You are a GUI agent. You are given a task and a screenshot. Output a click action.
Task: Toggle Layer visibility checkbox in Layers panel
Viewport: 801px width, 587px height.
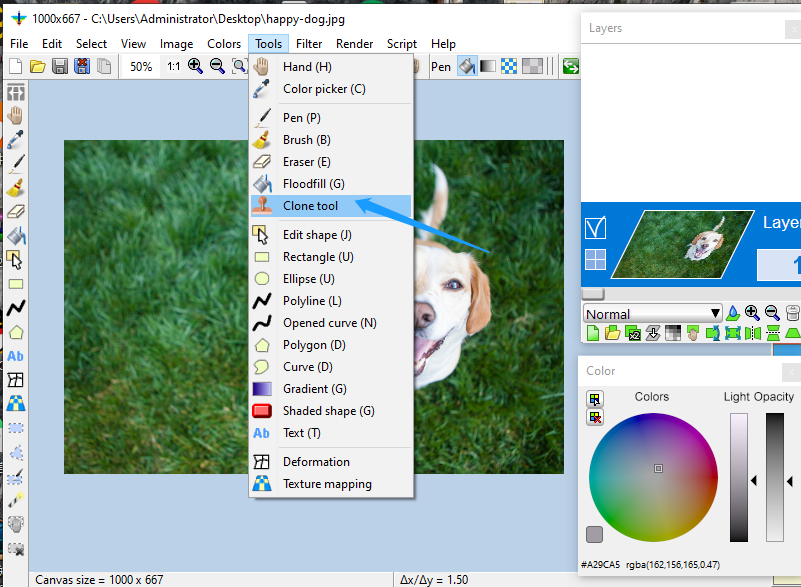click(595, 229)
